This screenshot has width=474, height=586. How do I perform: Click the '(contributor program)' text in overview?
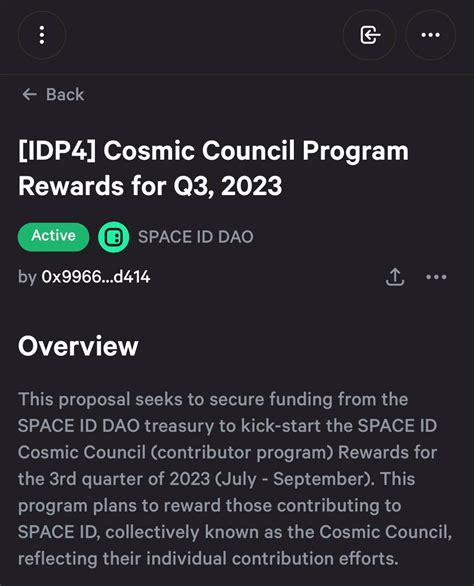pos(242,452)
